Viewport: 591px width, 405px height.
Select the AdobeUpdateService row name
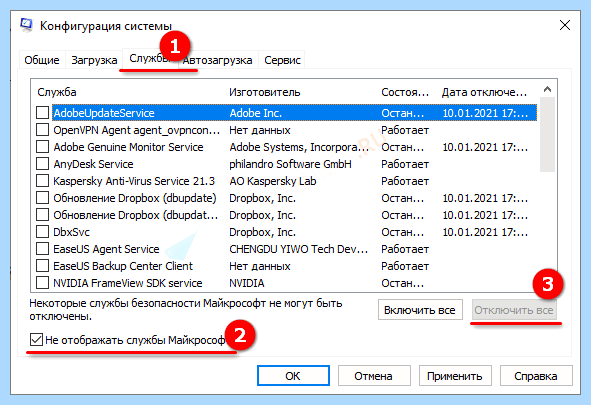[x=104, y=113]
